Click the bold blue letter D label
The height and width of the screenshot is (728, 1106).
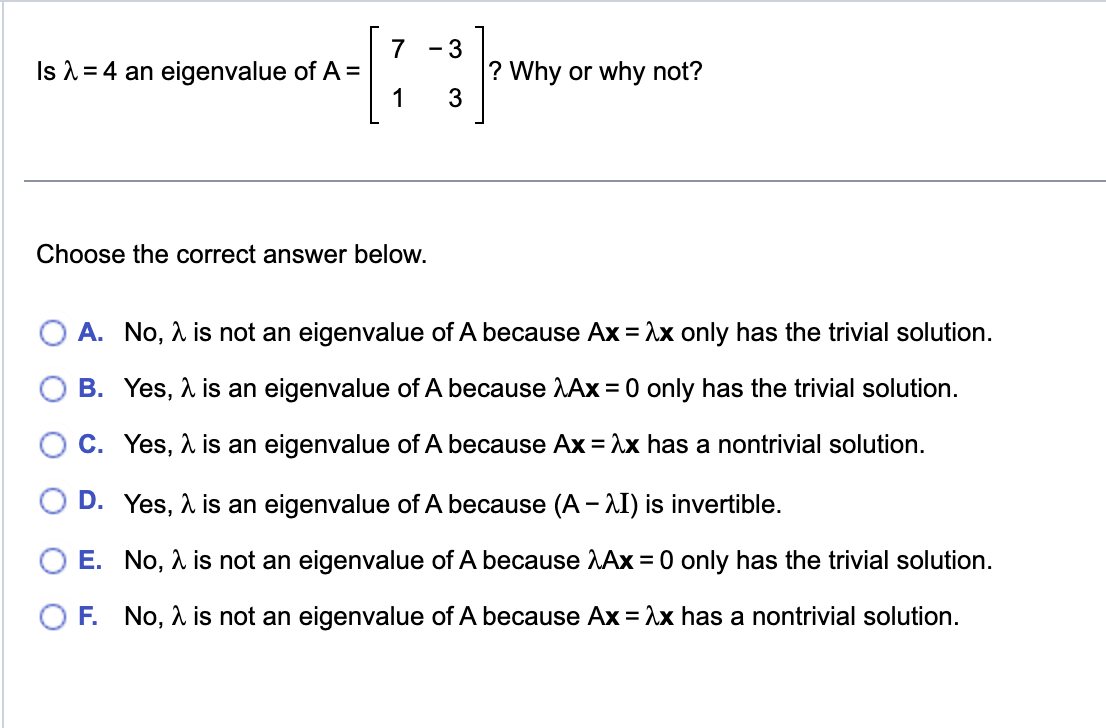click(94, 501)
